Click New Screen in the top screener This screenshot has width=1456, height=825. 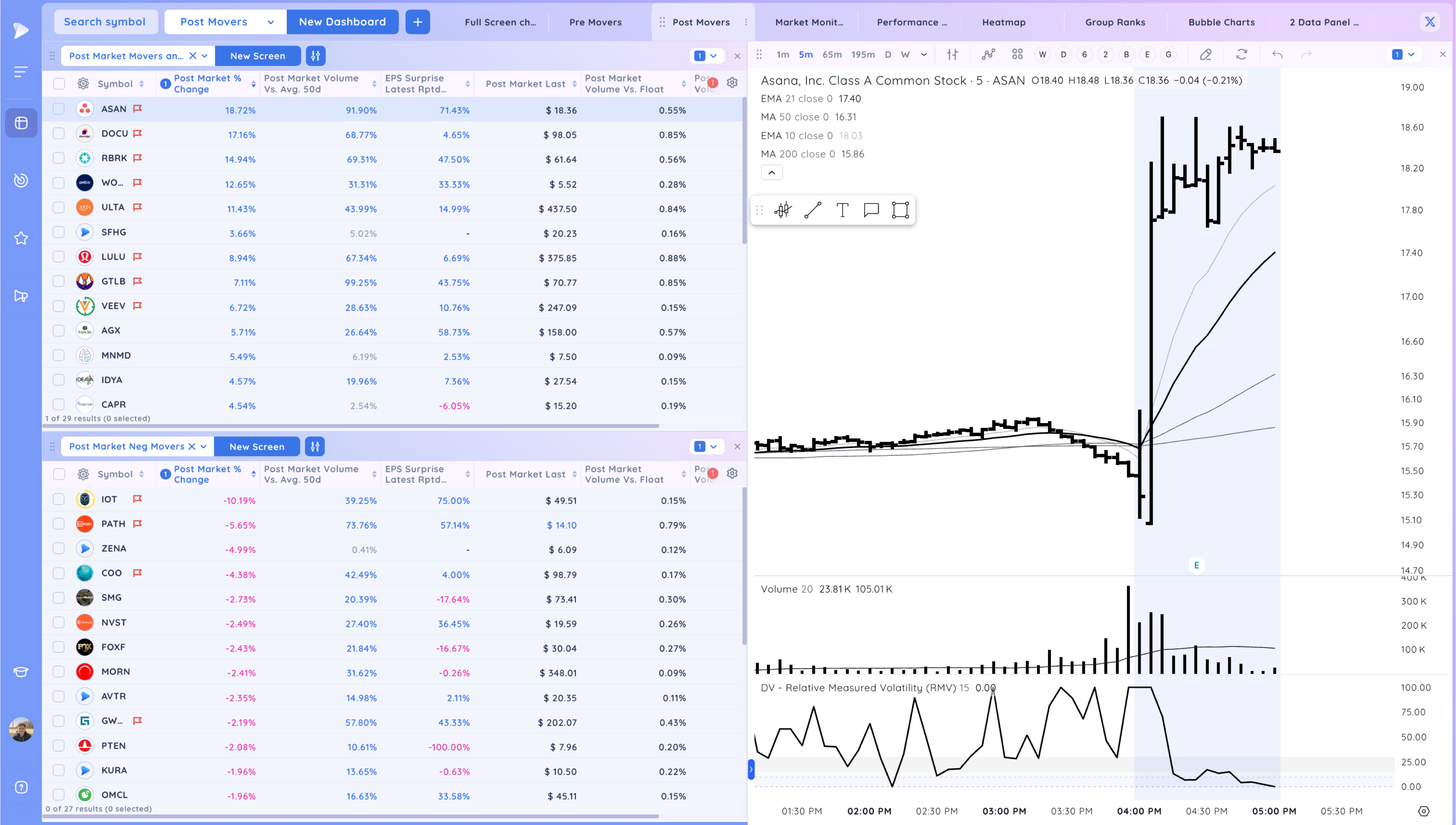pos(258,56)
